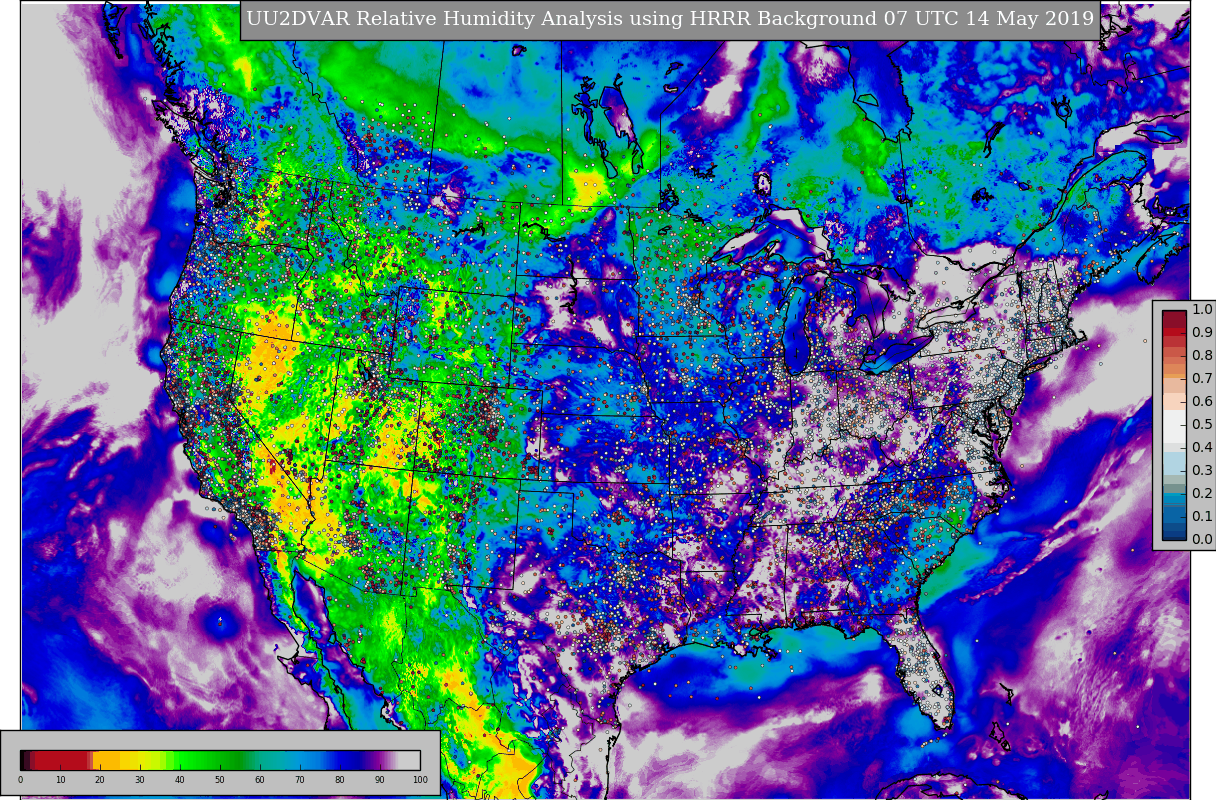Click the map title mentioning UU2DVAR Relative Humidity

click(670, 18)
